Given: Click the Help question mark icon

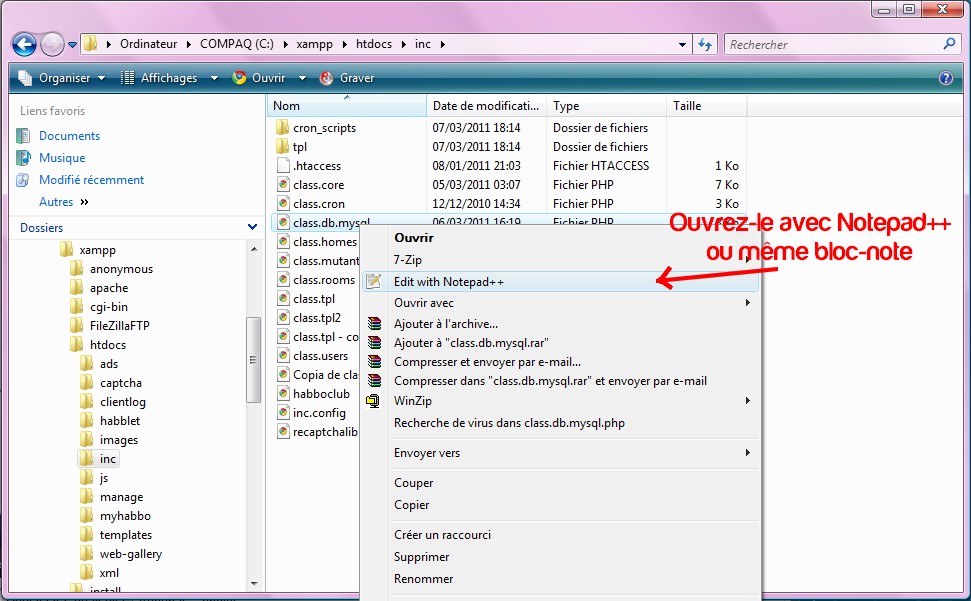Looking at the screenshot, I should coord(946,78).
